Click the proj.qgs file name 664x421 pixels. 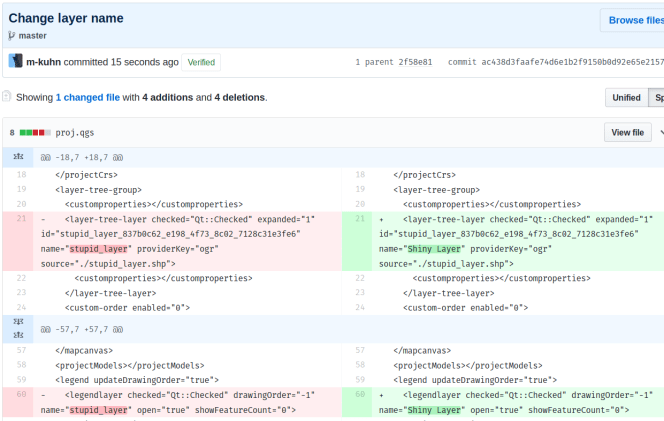pos(75,133)
